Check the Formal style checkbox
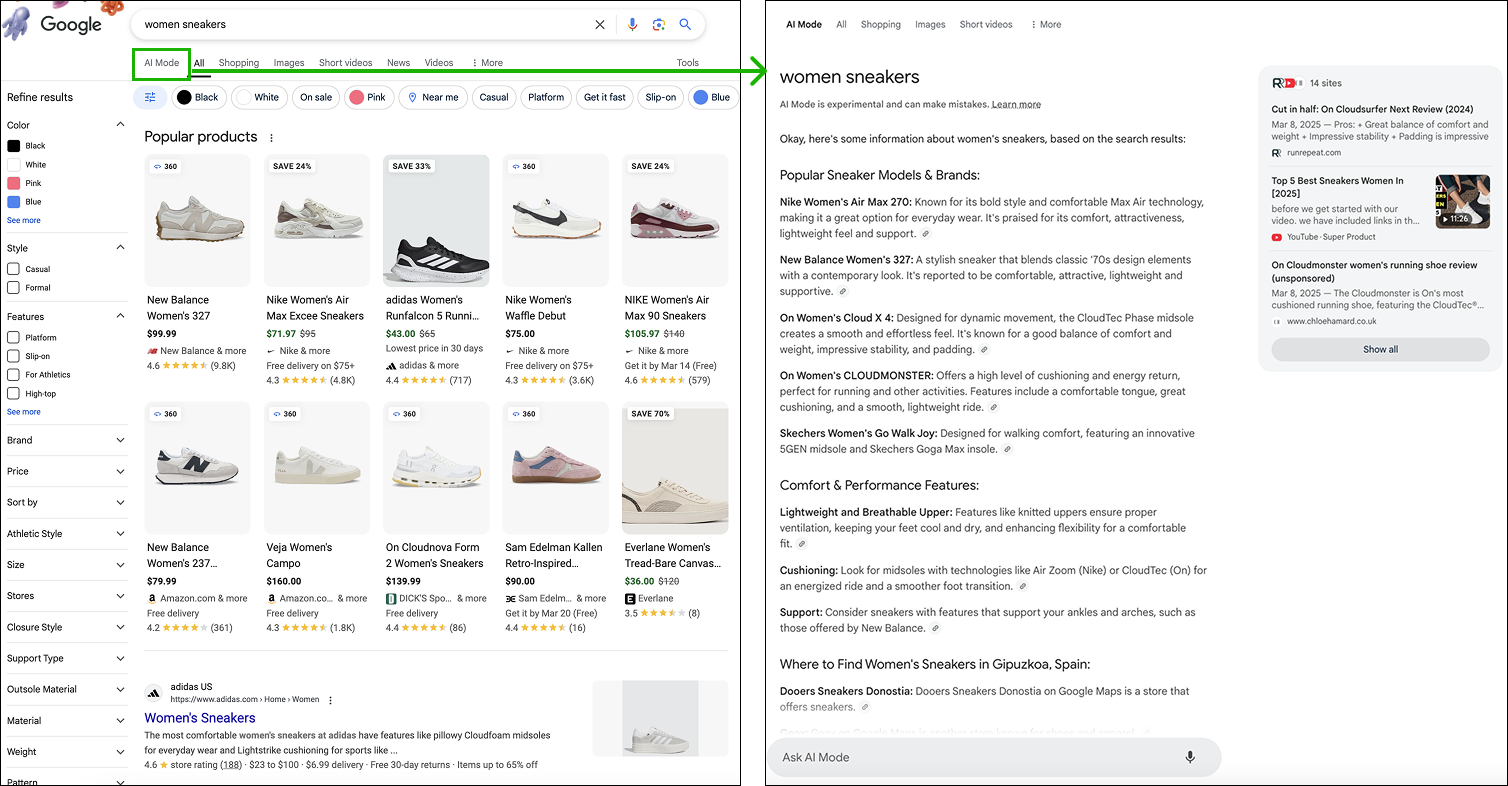The image size is (1508, 786). [13, 288]
